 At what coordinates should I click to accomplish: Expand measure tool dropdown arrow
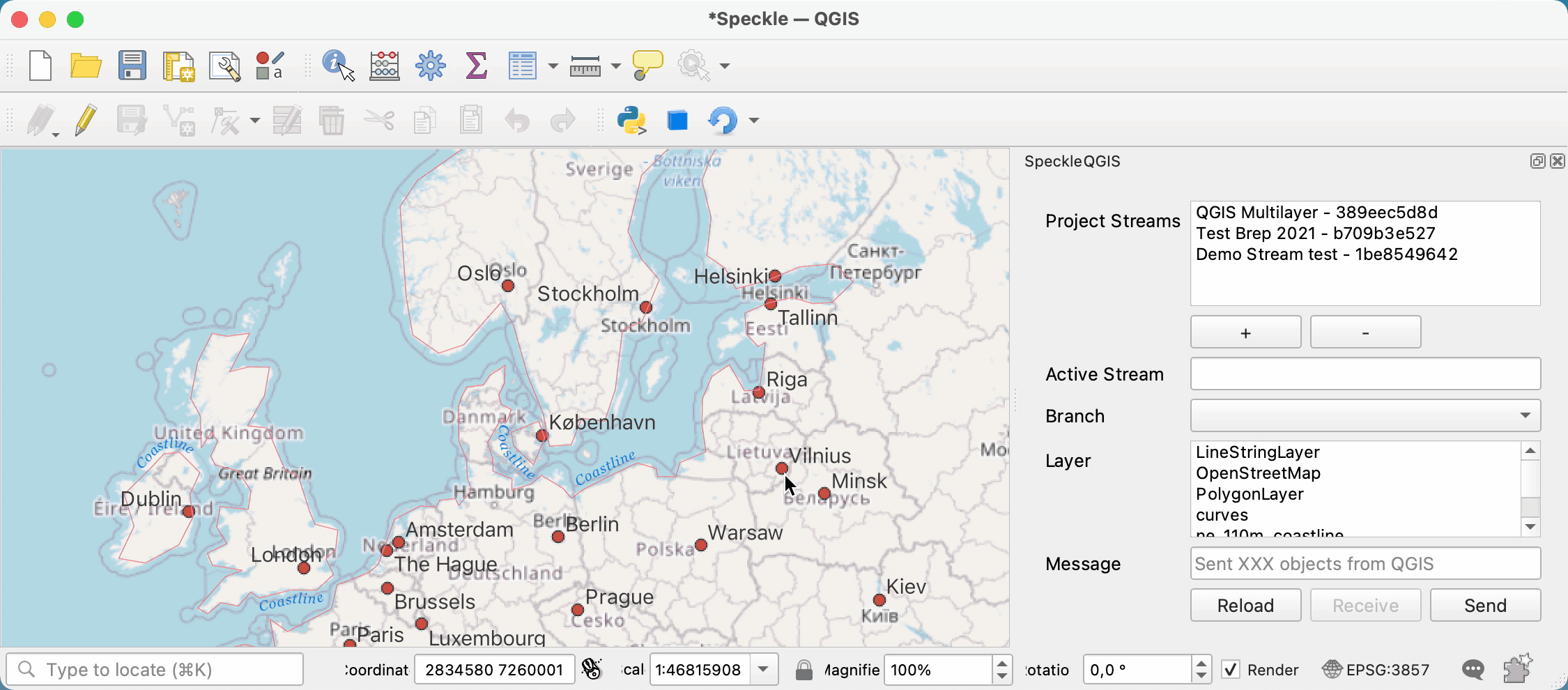tap(616, 66)
